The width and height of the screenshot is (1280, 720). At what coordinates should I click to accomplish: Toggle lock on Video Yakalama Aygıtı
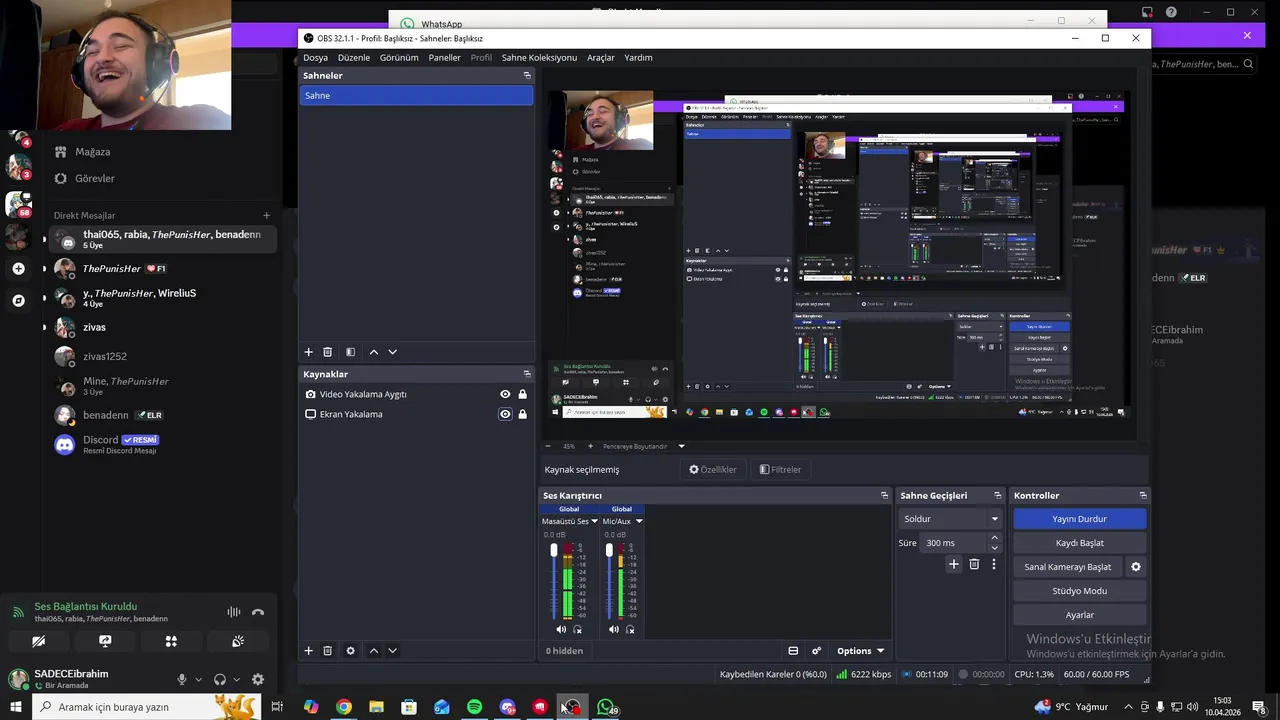(522, 394)
